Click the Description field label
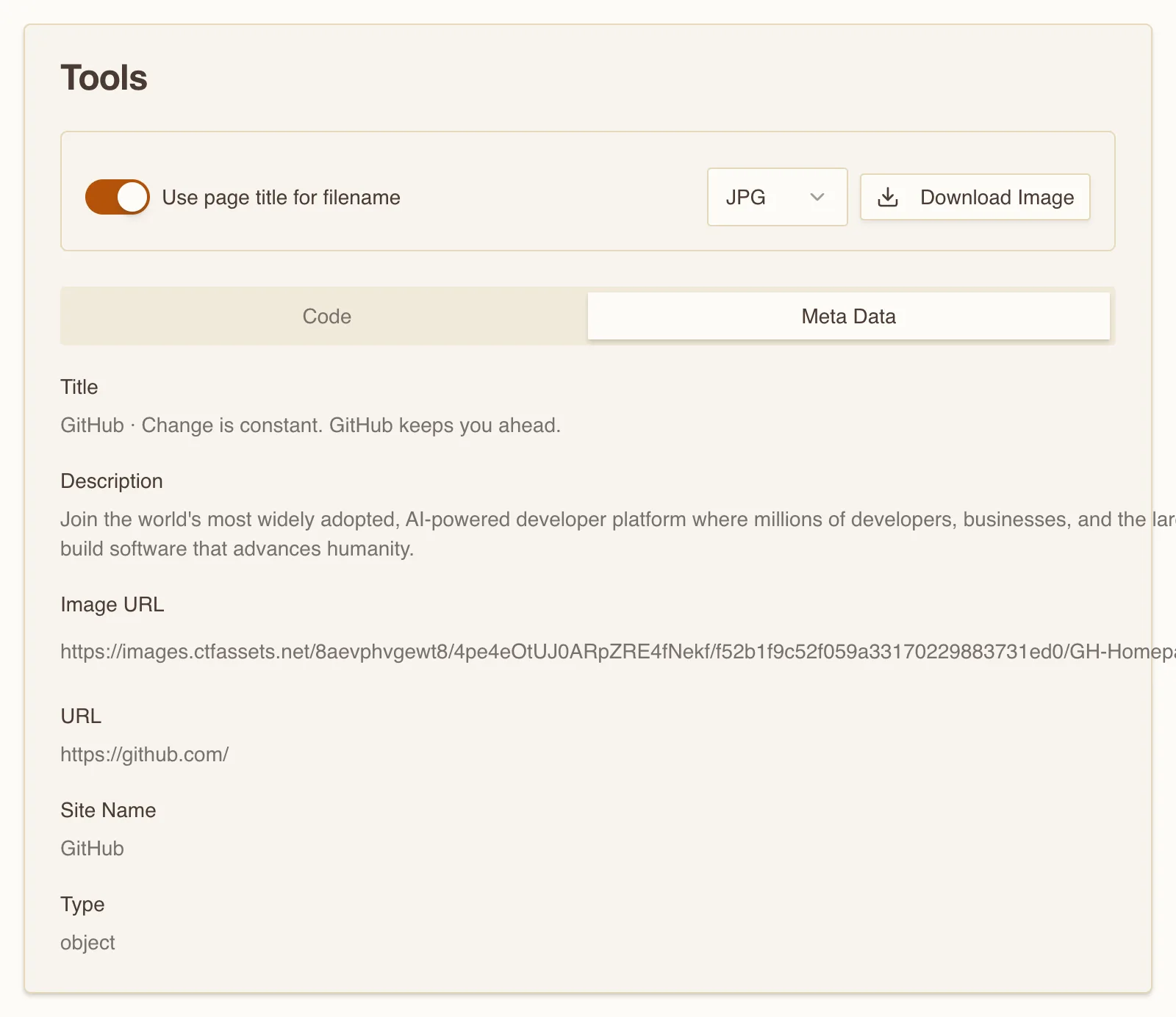1176x1017 pixels. point(112,481)
